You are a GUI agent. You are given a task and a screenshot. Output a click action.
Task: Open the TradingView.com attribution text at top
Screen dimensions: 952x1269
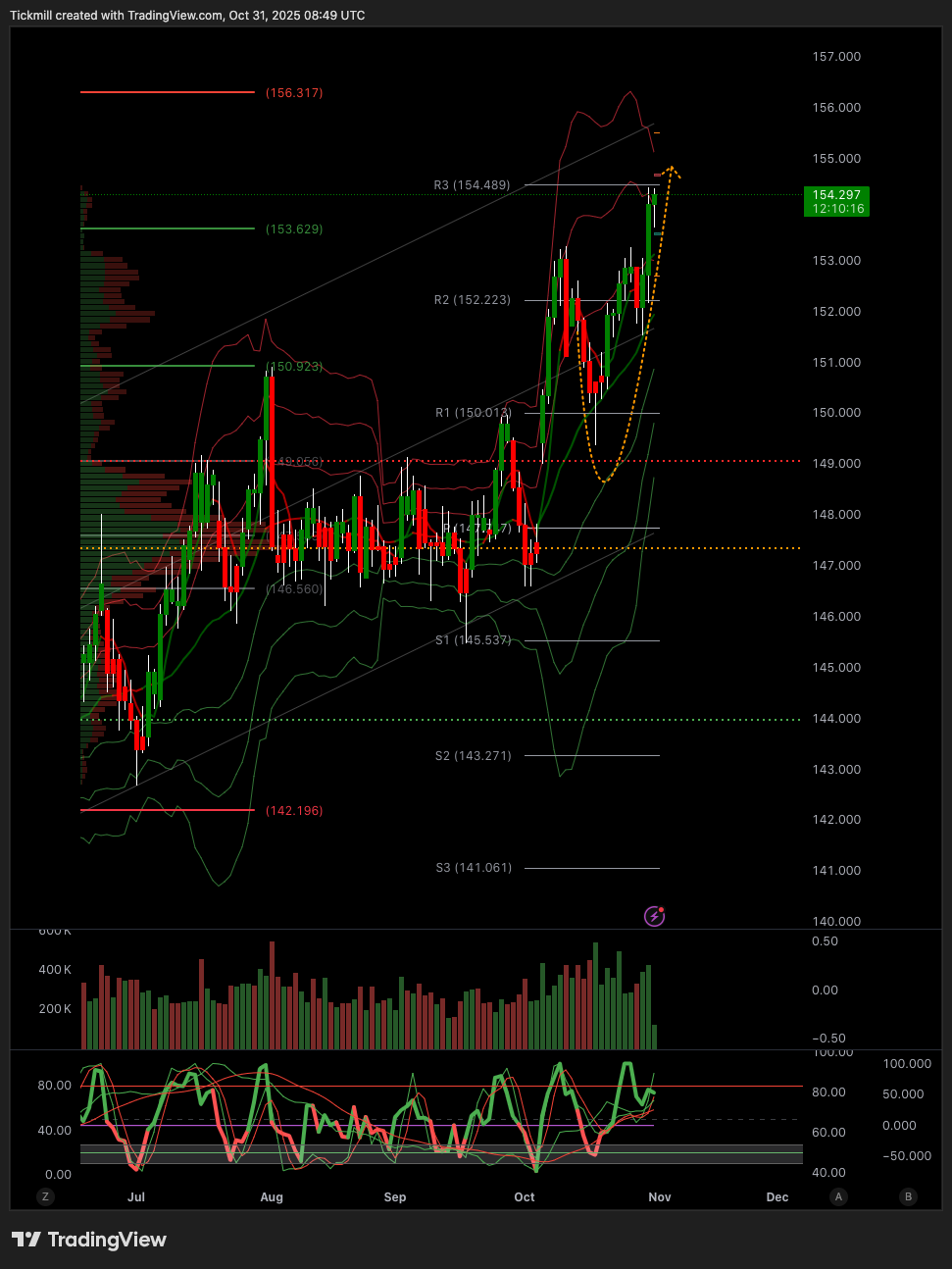186,16
